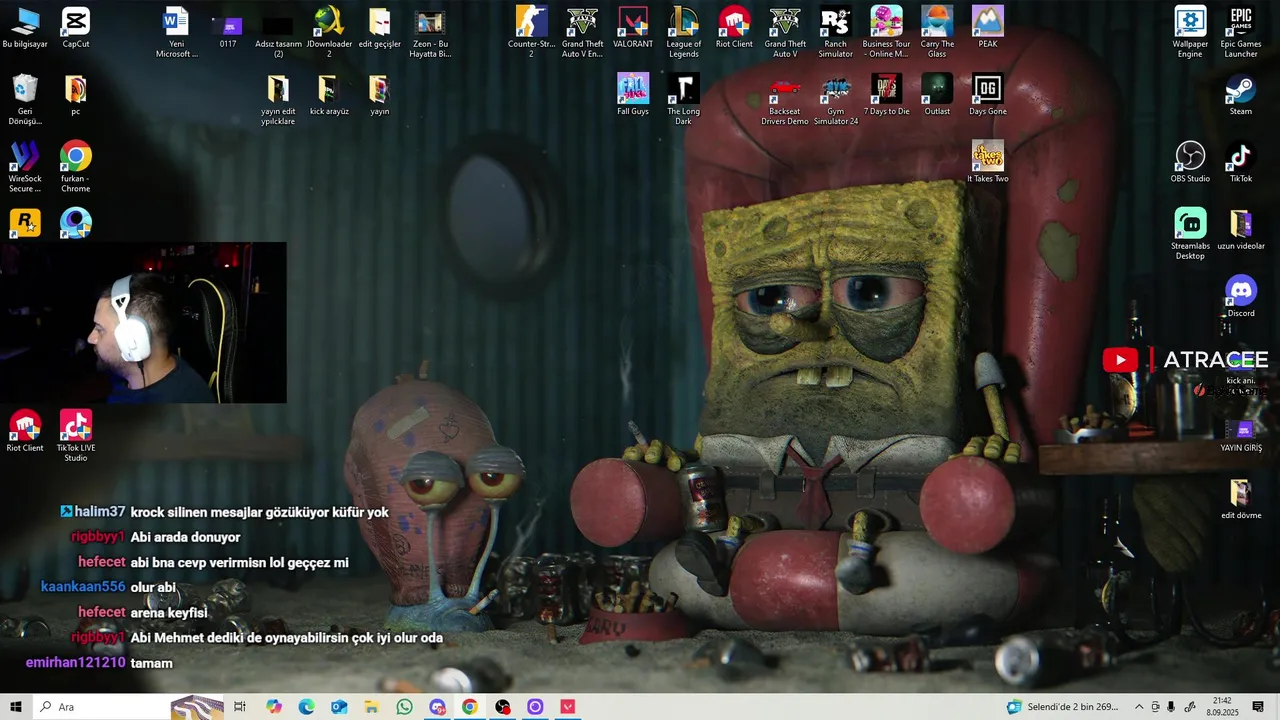Open TikTok shortcut beside OBS Studio
The image size is (1280, 720).
[x=1241, y=162]
